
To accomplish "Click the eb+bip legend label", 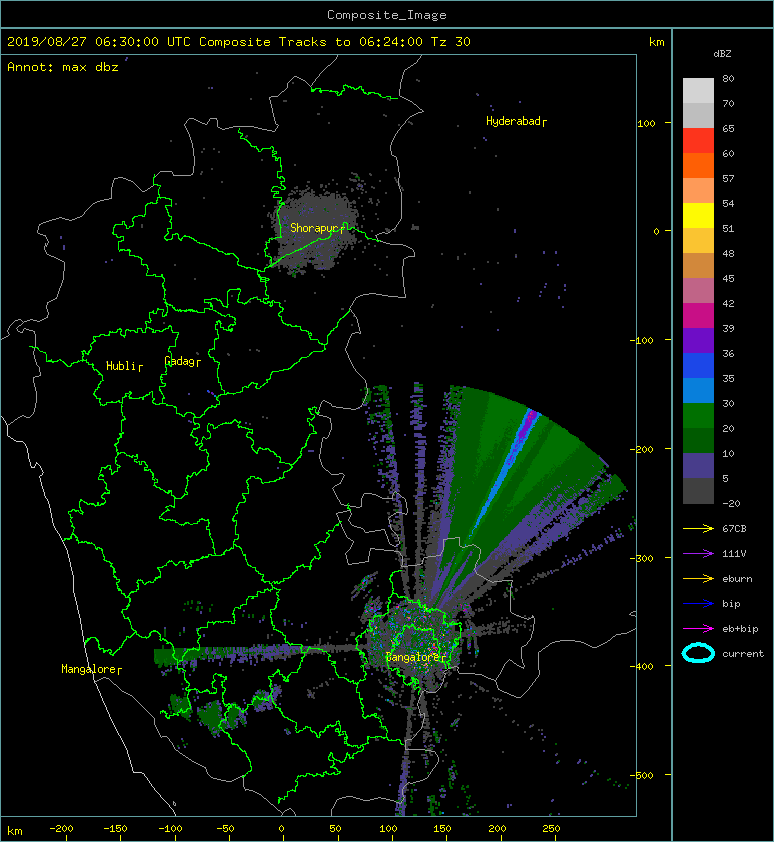I will tap(740, 629).
